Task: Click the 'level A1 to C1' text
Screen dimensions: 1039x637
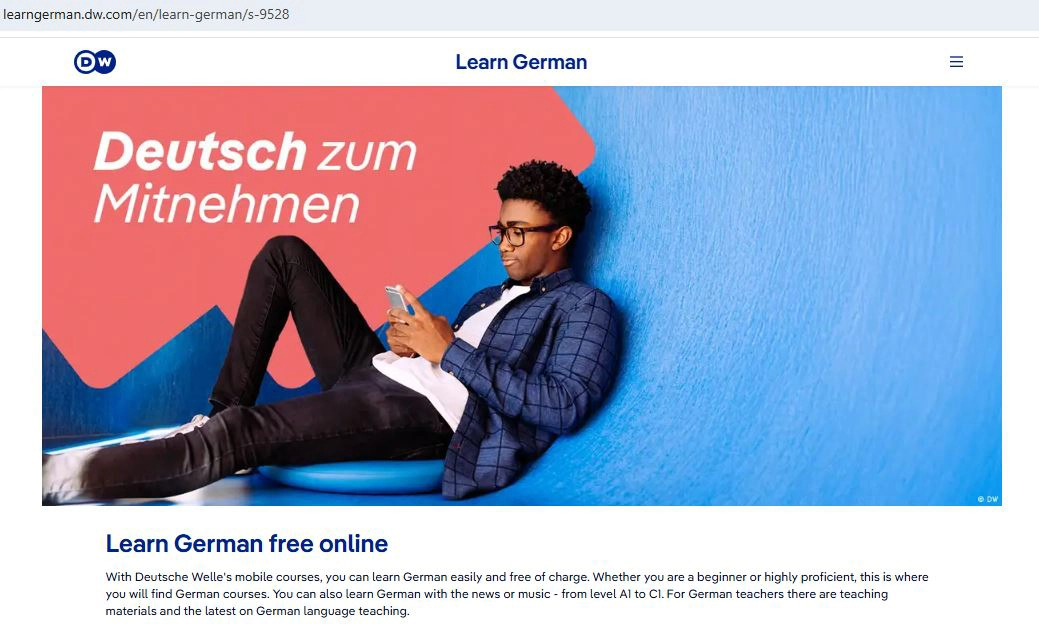Action: [x=625, y=594]
